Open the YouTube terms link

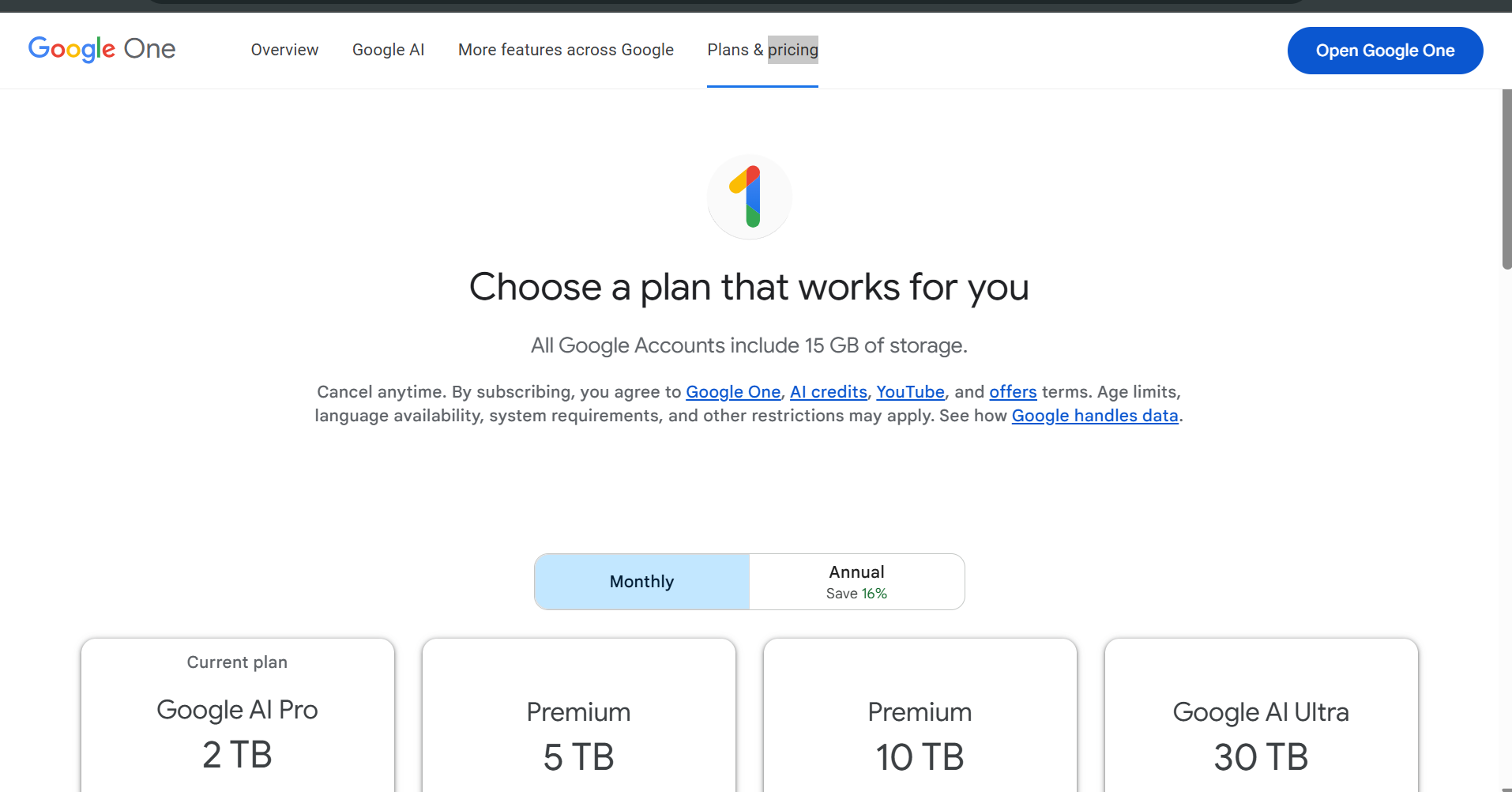[x=910, y=392]
